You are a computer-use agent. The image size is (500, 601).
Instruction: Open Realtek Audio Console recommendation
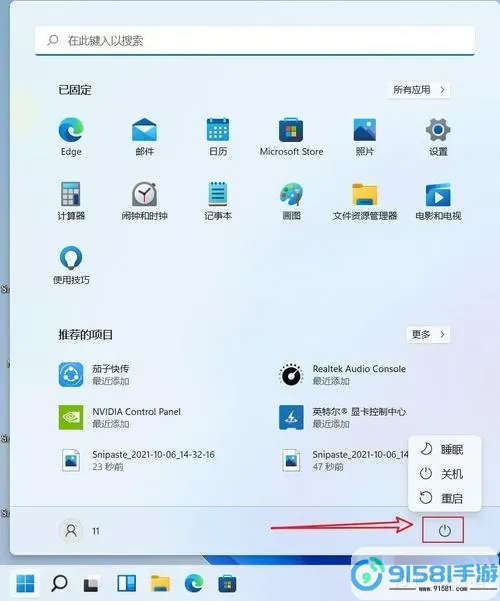point(342,374)
